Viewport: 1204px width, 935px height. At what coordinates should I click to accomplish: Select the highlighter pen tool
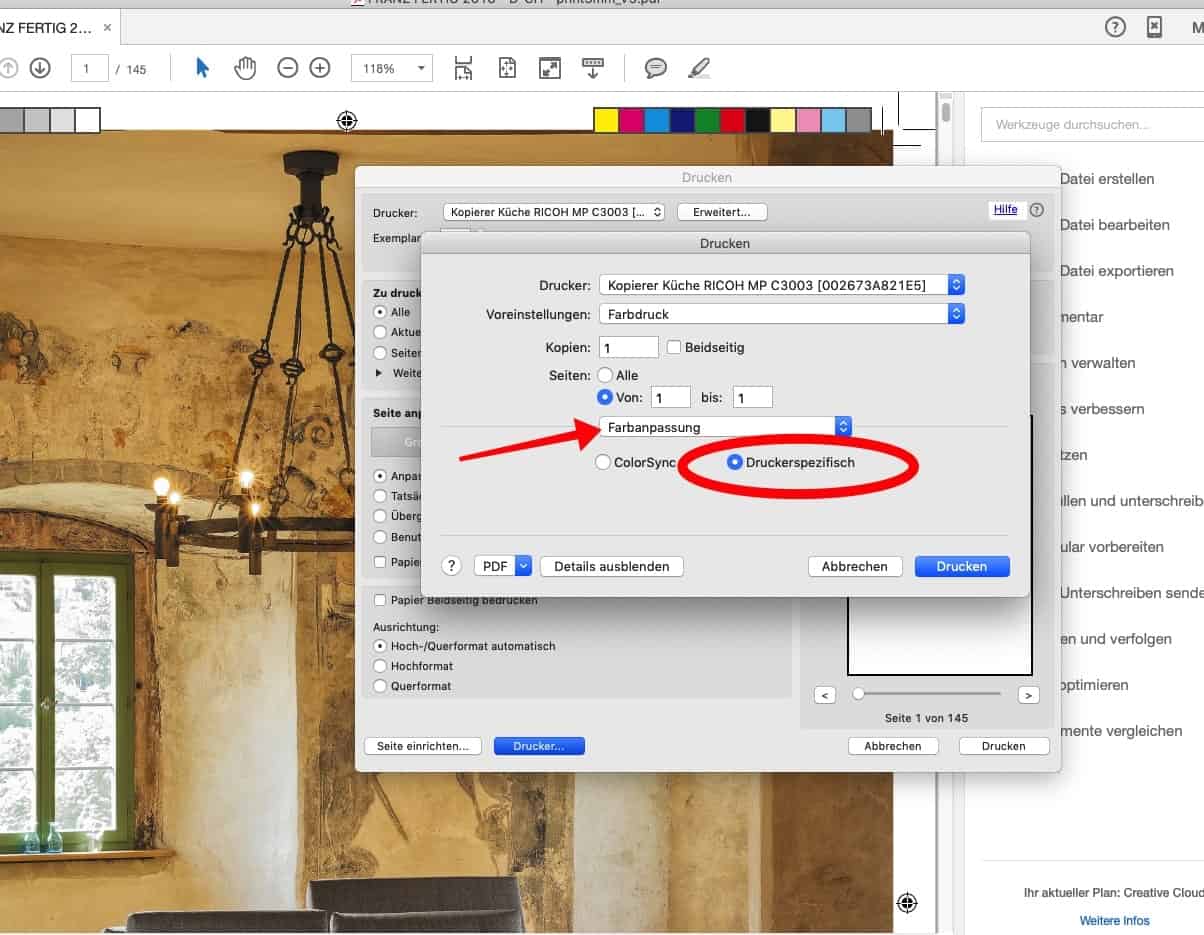(x=699, y=68)
